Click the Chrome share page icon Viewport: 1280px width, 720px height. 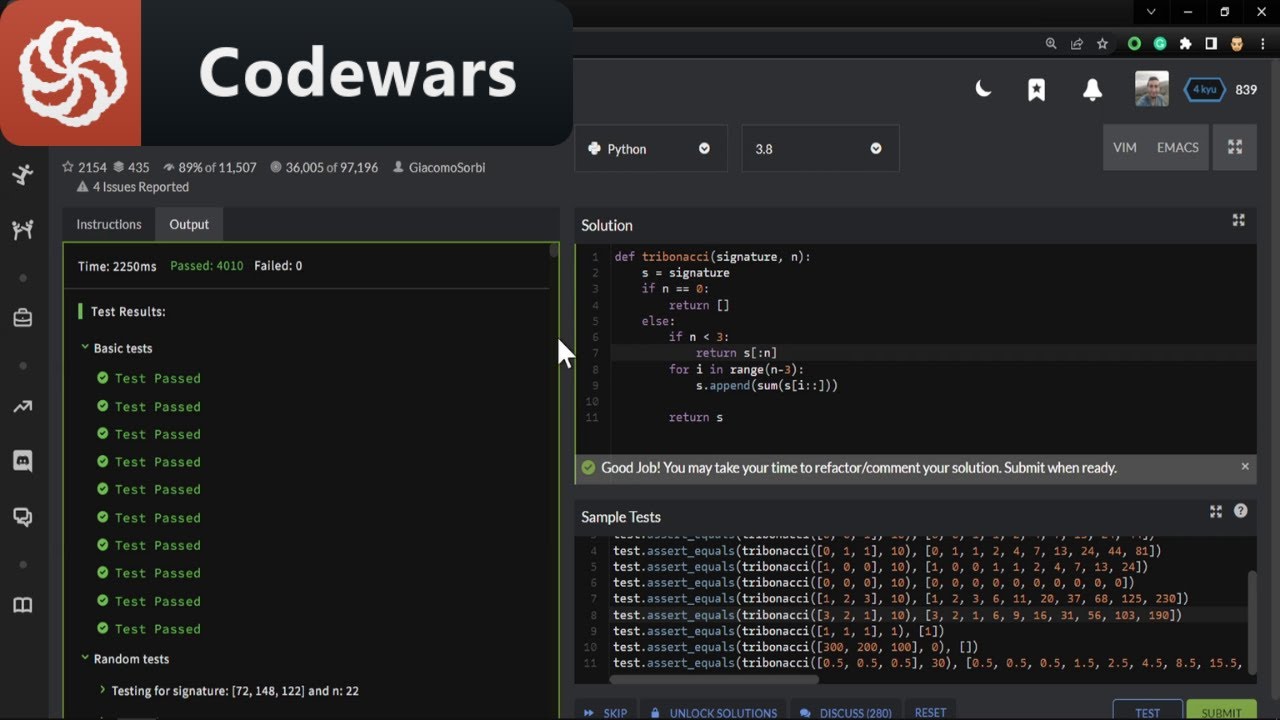[x=1077, y=44]
